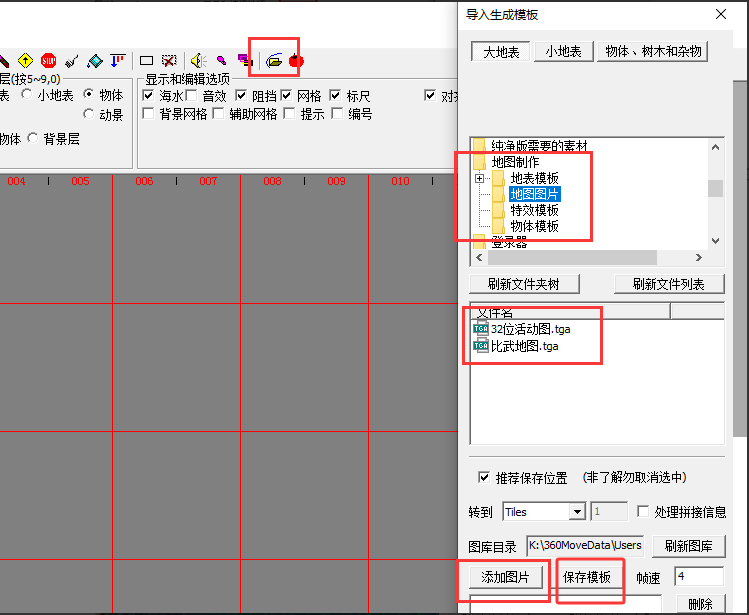Select the 特效模板 folder
Image resolution: width=749 pixels, height=615 pixels.
pos(535,210)
